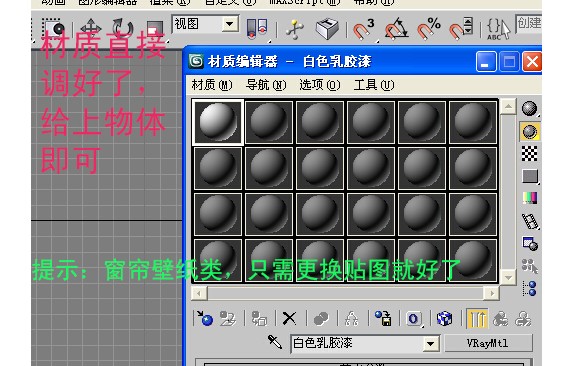
Task: Toggle Show Map in Viewport cube icon
Action: (444, 319)
